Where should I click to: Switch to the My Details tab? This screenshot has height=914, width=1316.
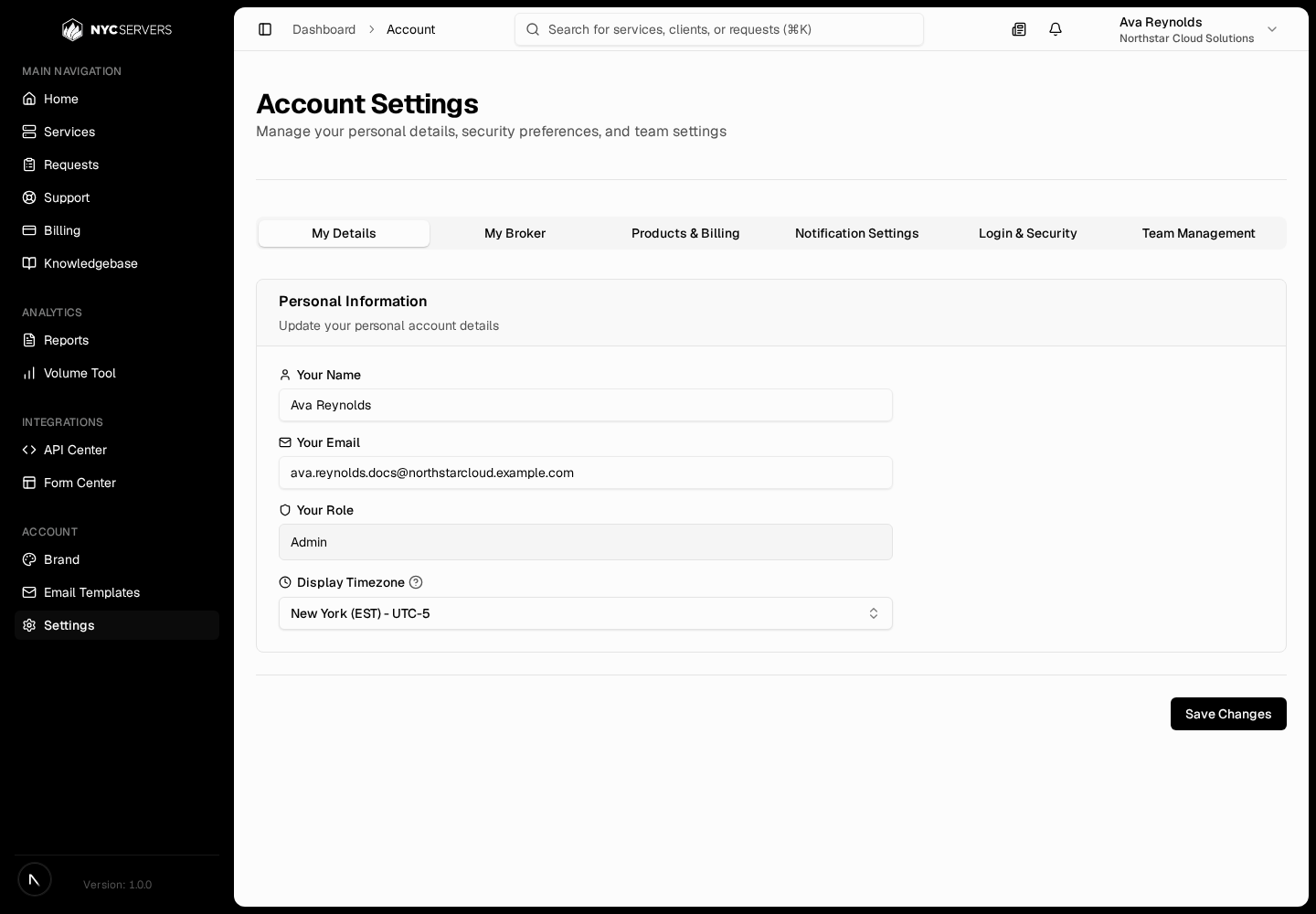coord(344,233)
